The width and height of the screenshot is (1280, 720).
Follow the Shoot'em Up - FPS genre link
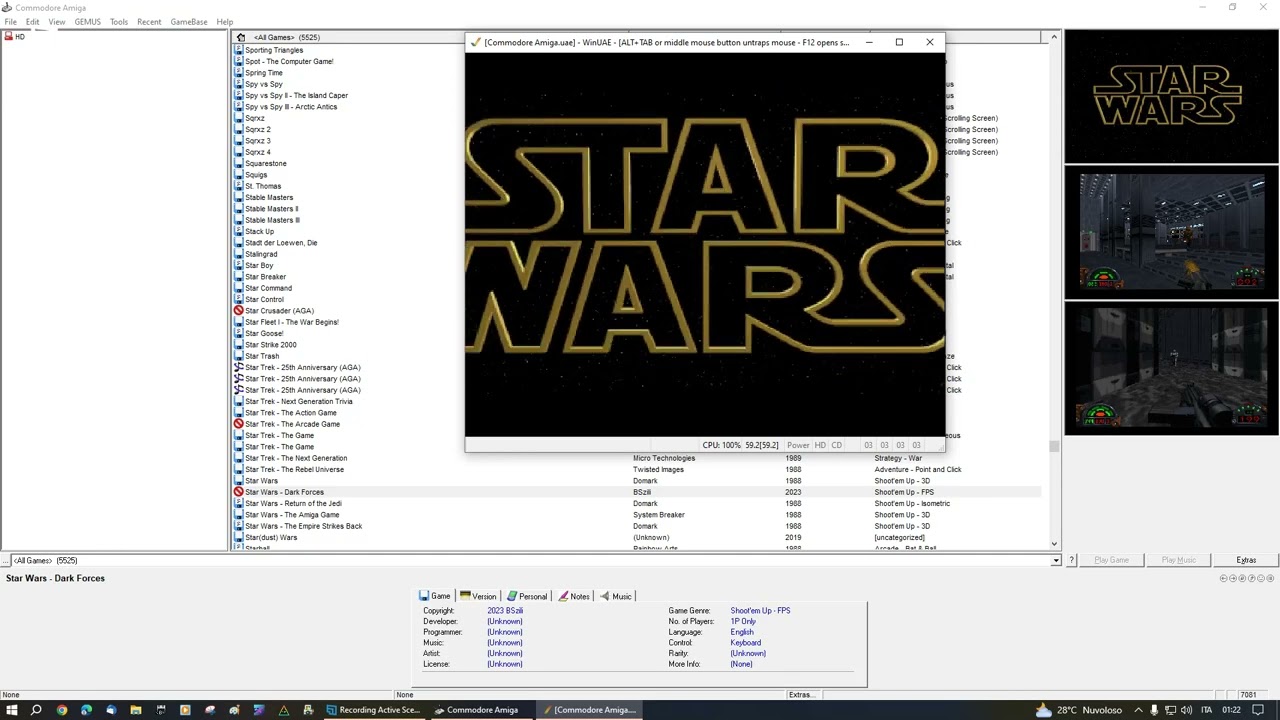click(760, 610)
